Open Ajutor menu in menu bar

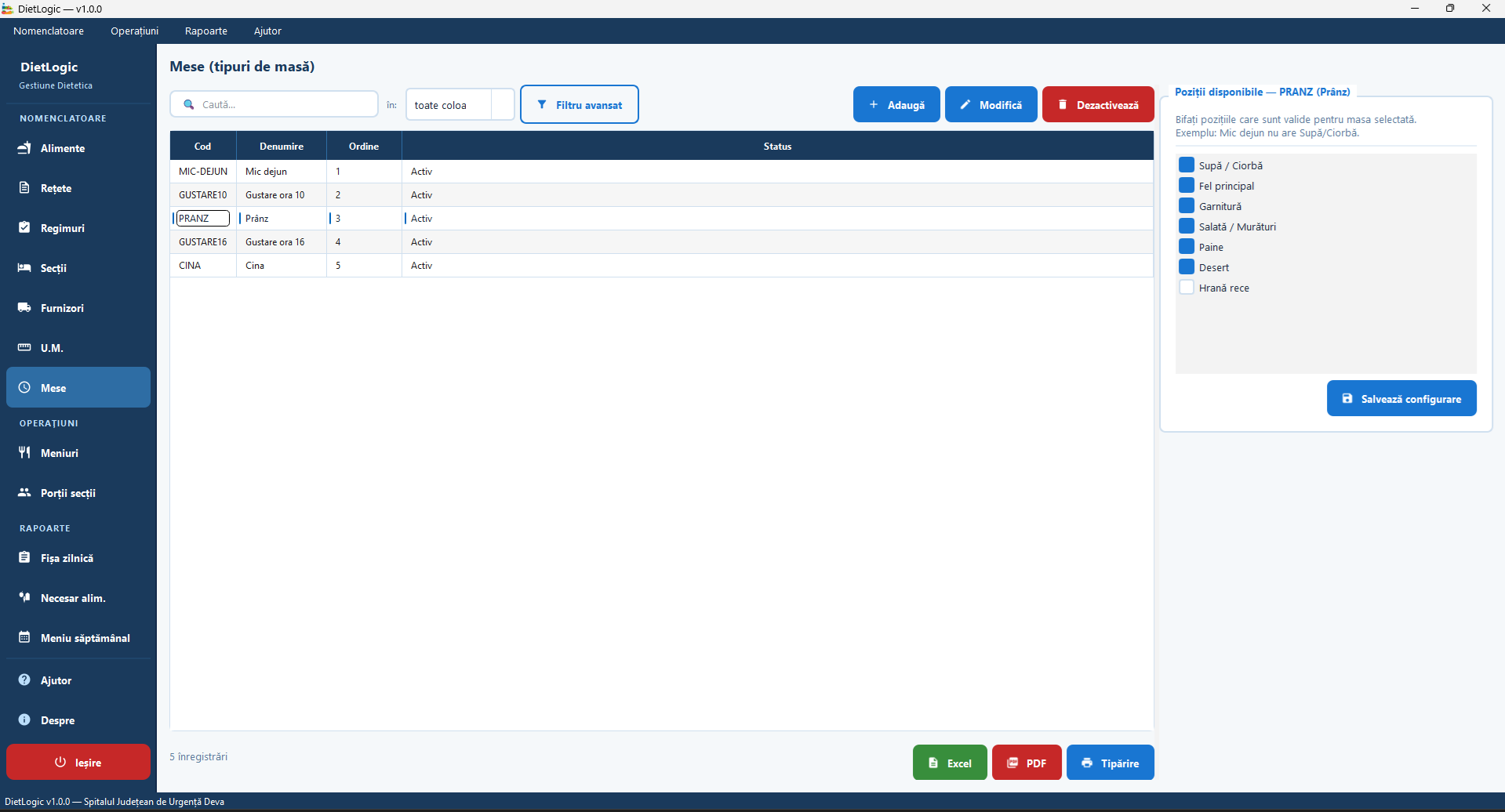(267, 31)
